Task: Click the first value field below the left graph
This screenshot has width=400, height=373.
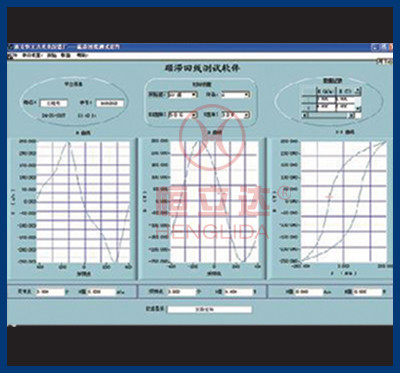Action: 50,292
